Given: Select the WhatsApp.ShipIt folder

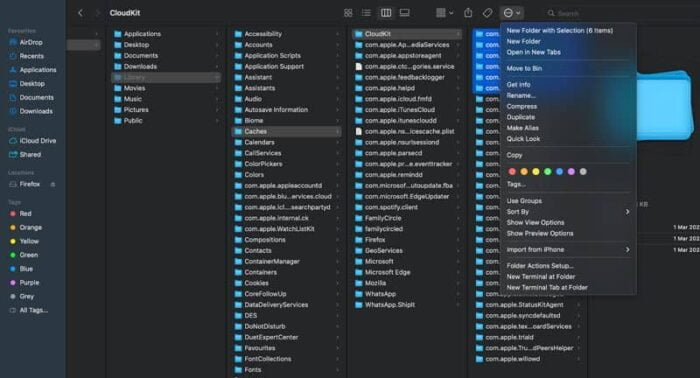Looking at the screenshot, I should click(407, 305).
